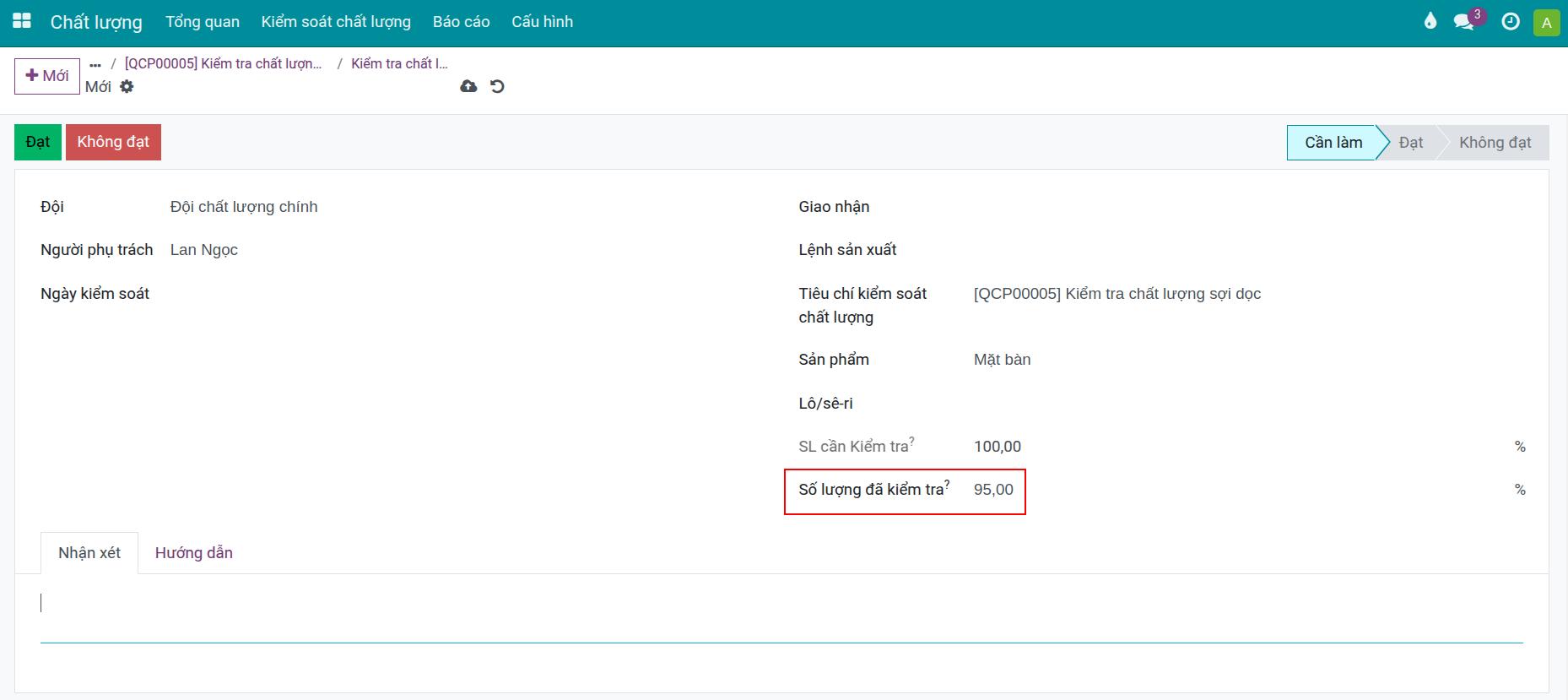Go to the QCP00005 breadcrumb link
Image resolution: width=1568 pixels, height=700 pixels.
224,63
